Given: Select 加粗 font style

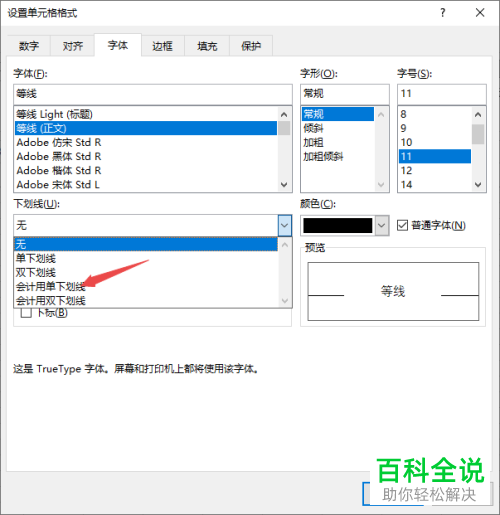Looking at the screenshot, I should tap(338, 142).
